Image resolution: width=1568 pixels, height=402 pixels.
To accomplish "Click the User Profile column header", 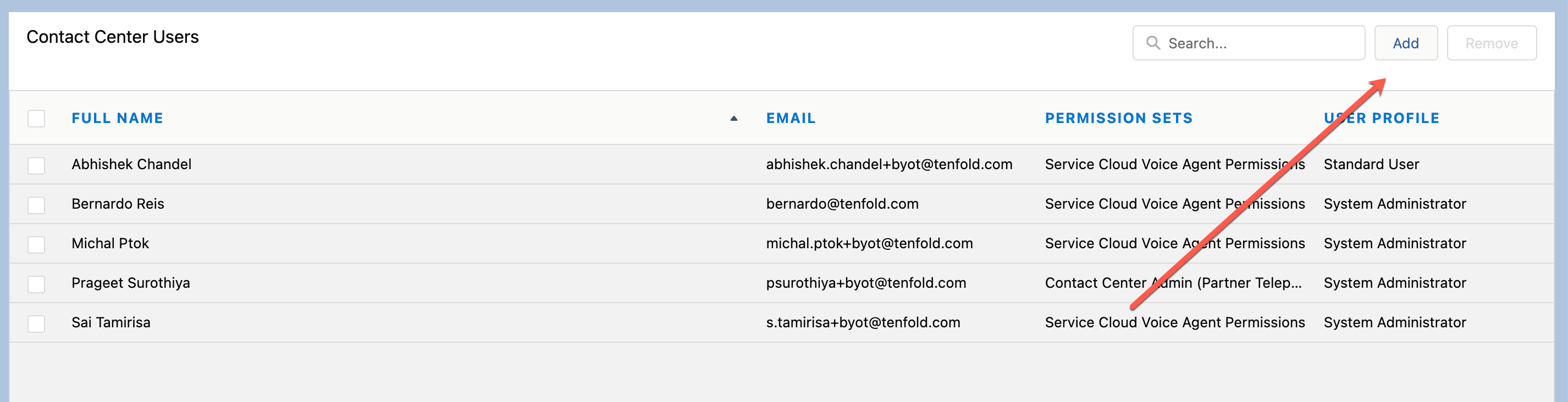I will (x=1382, y=118).
